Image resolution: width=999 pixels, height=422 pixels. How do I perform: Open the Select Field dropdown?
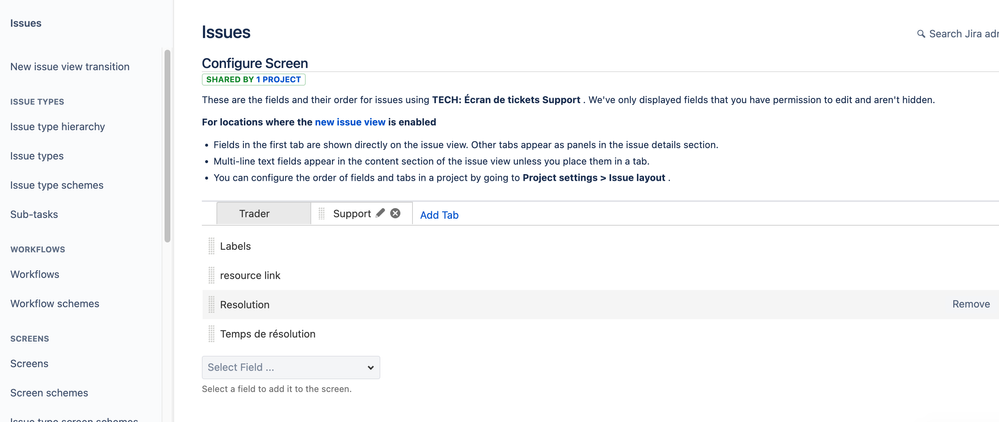pyautogui.click(x=291, y=367)
